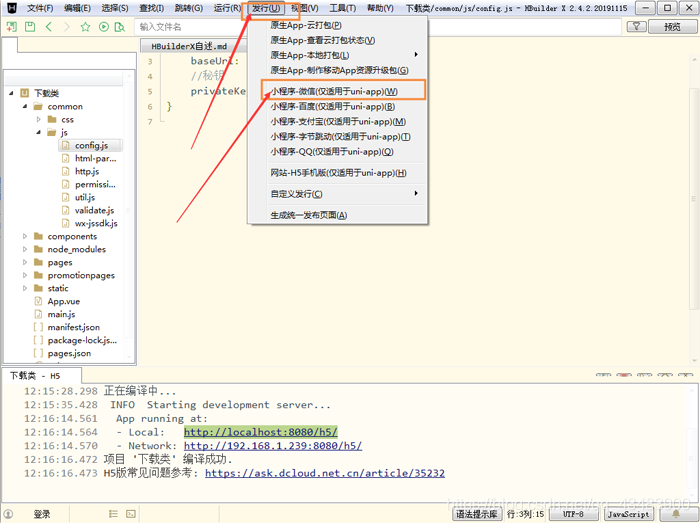Open the localhost:8080/h5 link

pos(261,432)
